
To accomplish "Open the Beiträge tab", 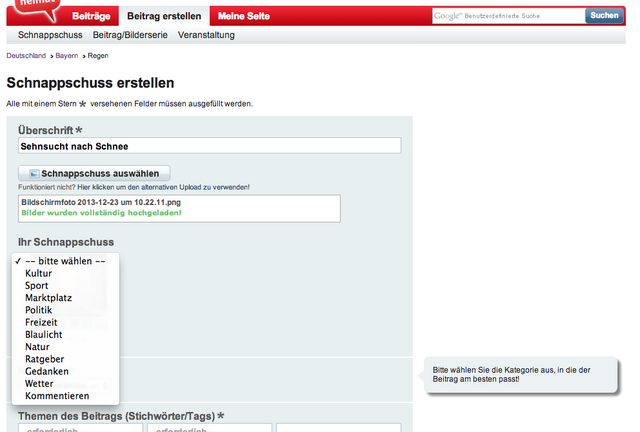I will (x=91, y=16).
